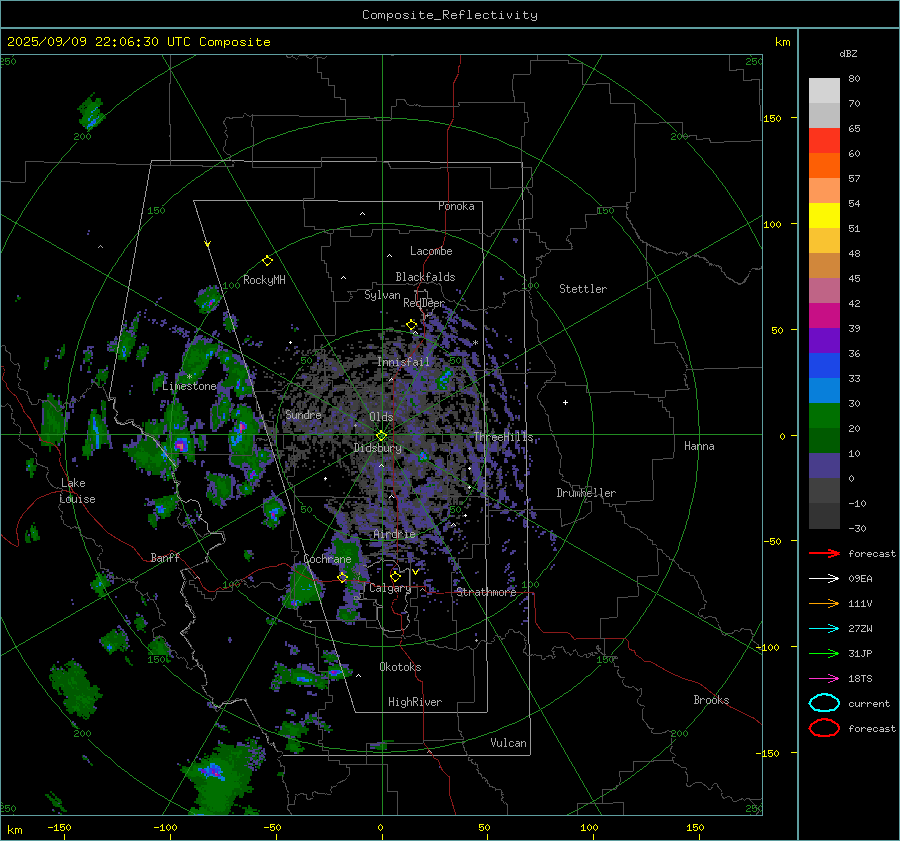This screenshot has width=900, height=841.
Task: Select the 65 dBZ red color swatch
Action: [x=824, y=141]
